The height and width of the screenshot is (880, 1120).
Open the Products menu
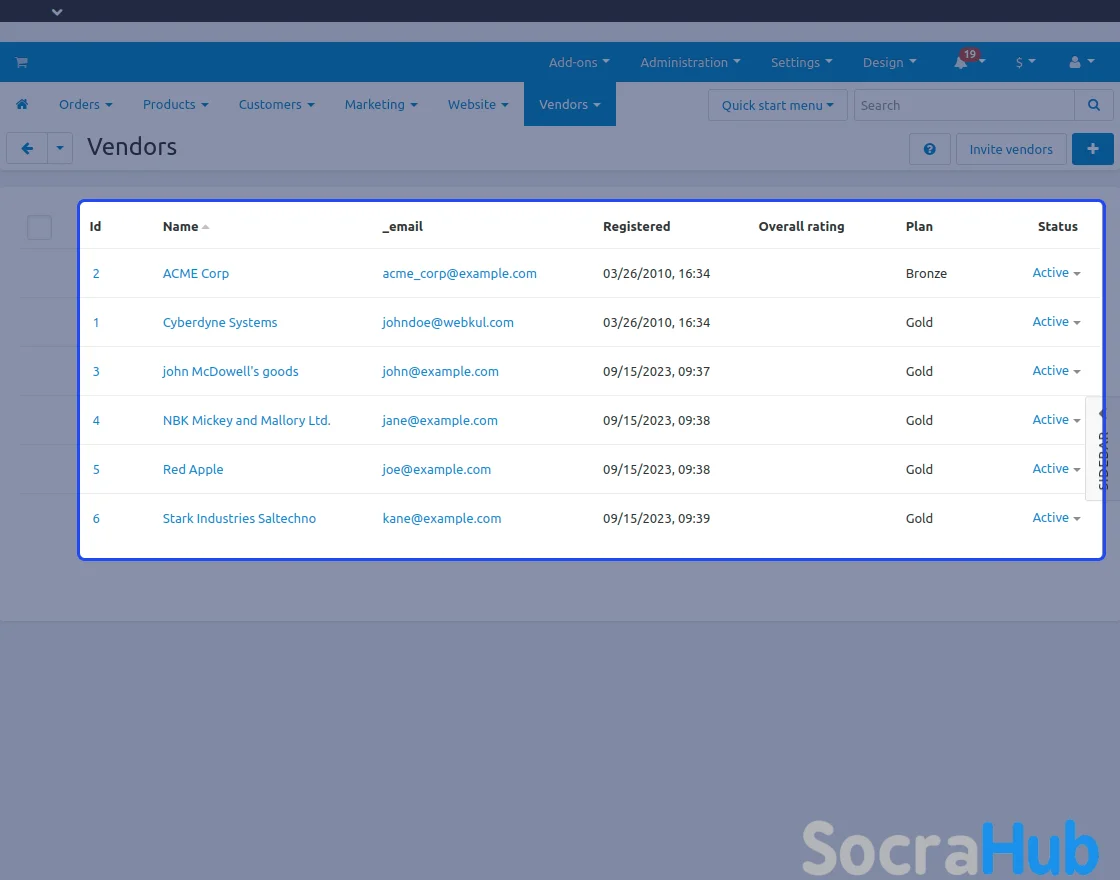pyautogui.click(x=175, y=104)
